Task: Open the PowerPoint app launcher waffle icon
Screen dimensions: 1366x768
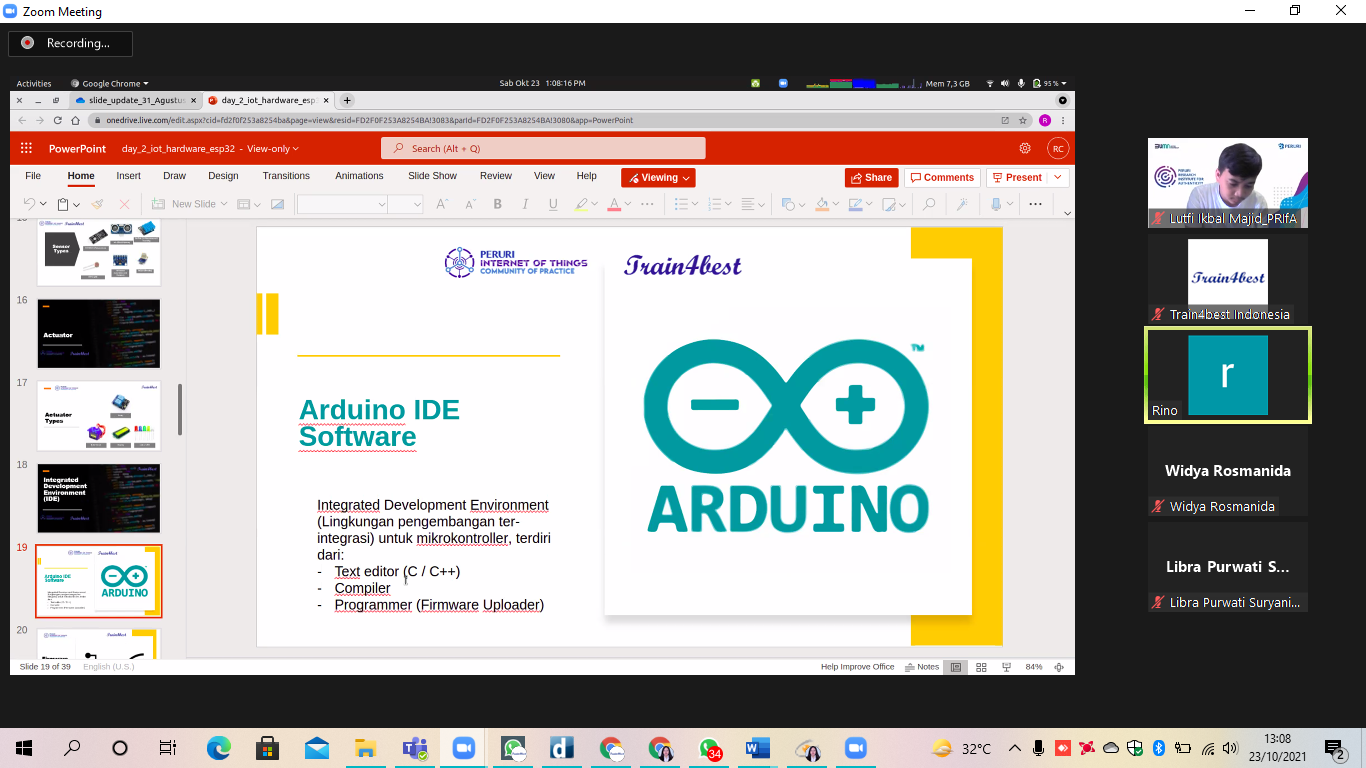Action: 27,148
